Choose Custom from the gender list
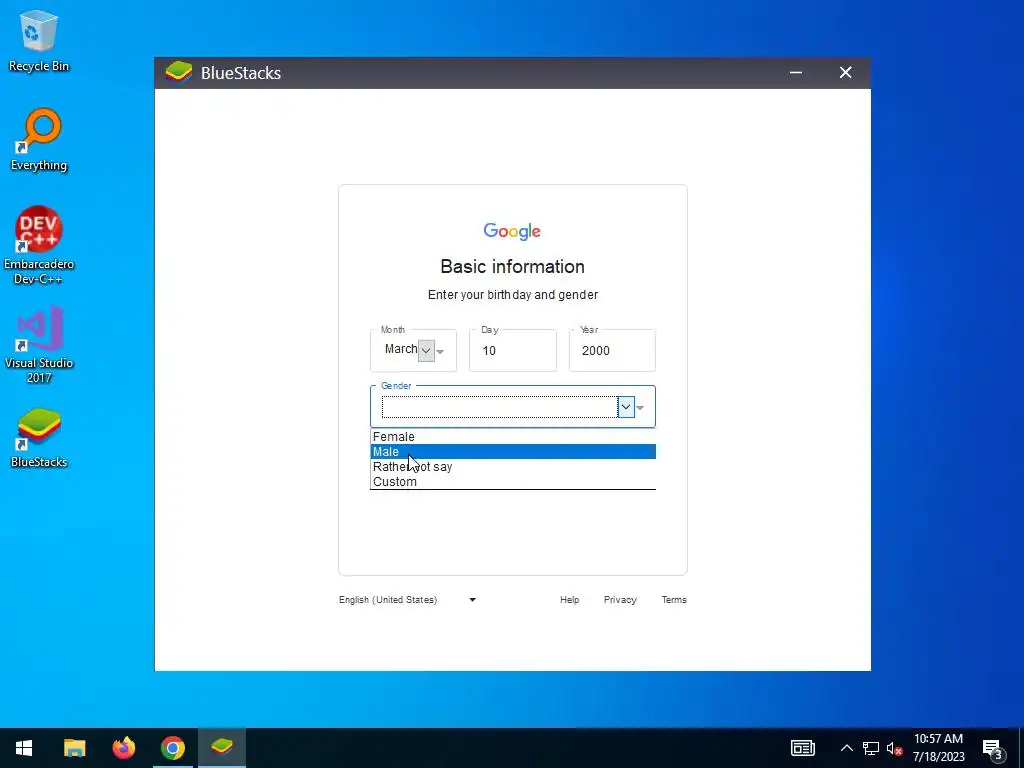The height and width of the screenshot is (768, 1024). (x=513, y=481)
